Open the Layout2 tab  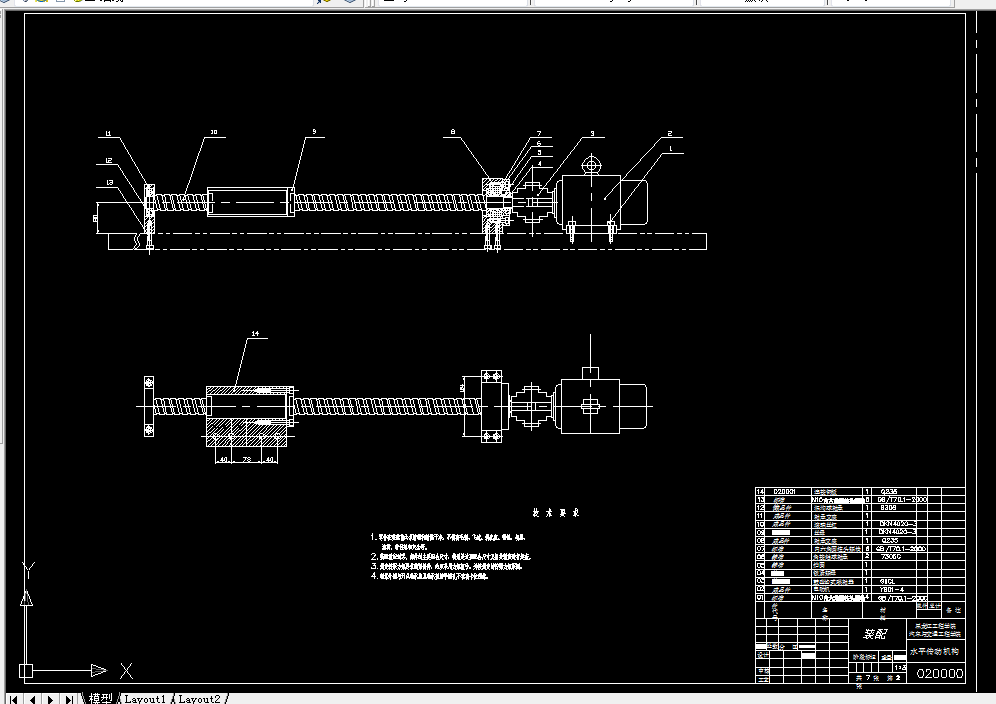199,699
